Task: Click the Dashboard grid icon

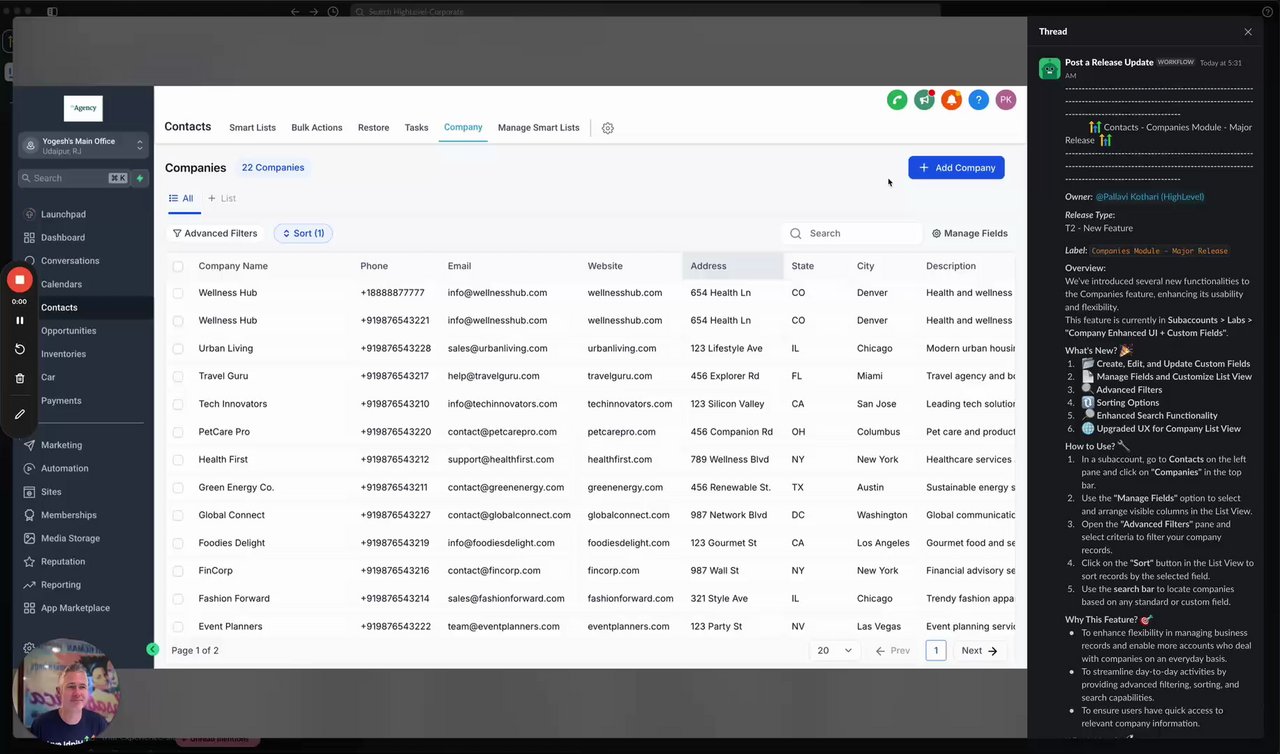Action: (x=30, y=238)
